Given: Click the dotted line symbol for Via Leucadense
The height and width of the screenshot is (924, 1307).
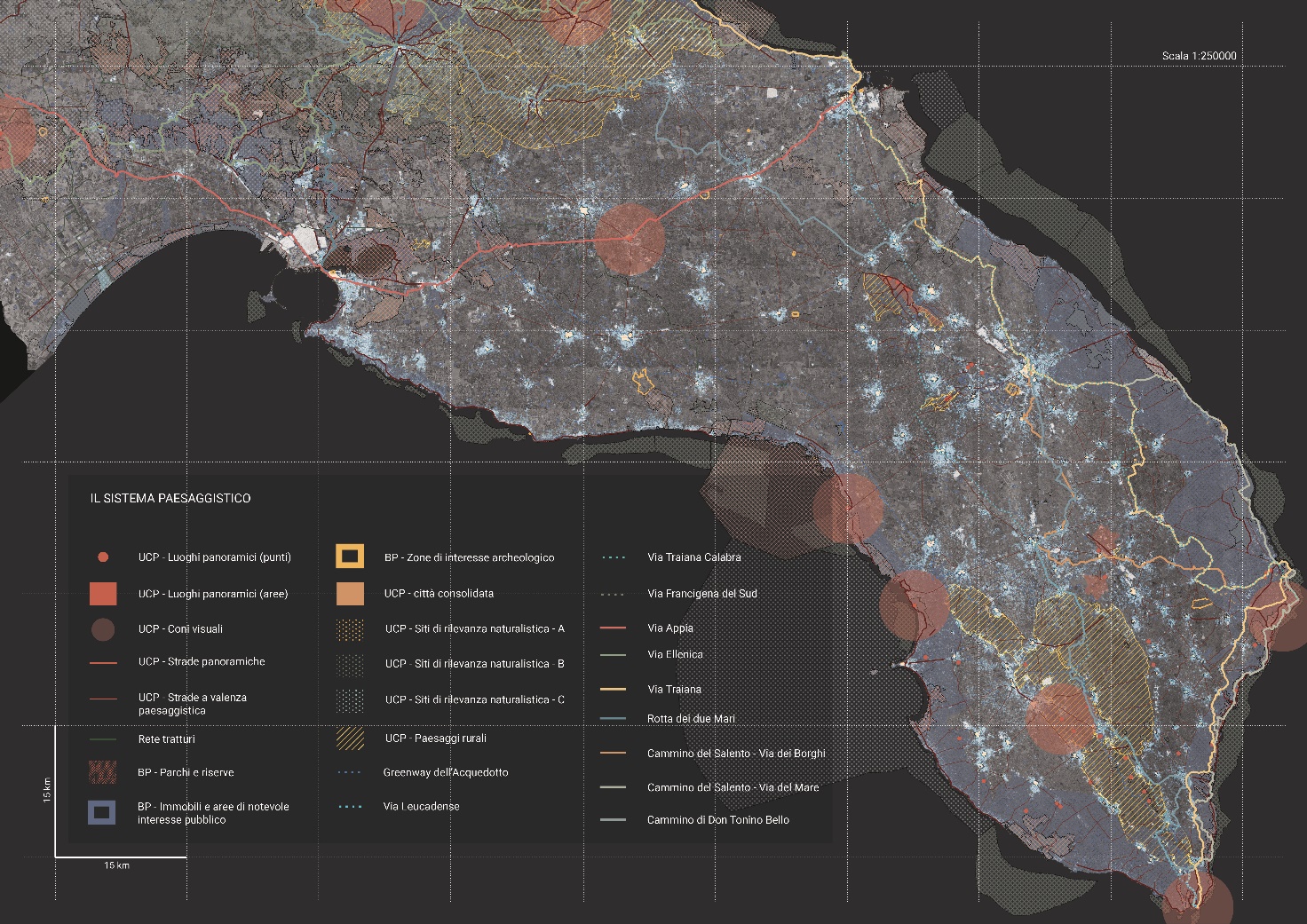Looking at the screenshot, I should tap(350, 807).
